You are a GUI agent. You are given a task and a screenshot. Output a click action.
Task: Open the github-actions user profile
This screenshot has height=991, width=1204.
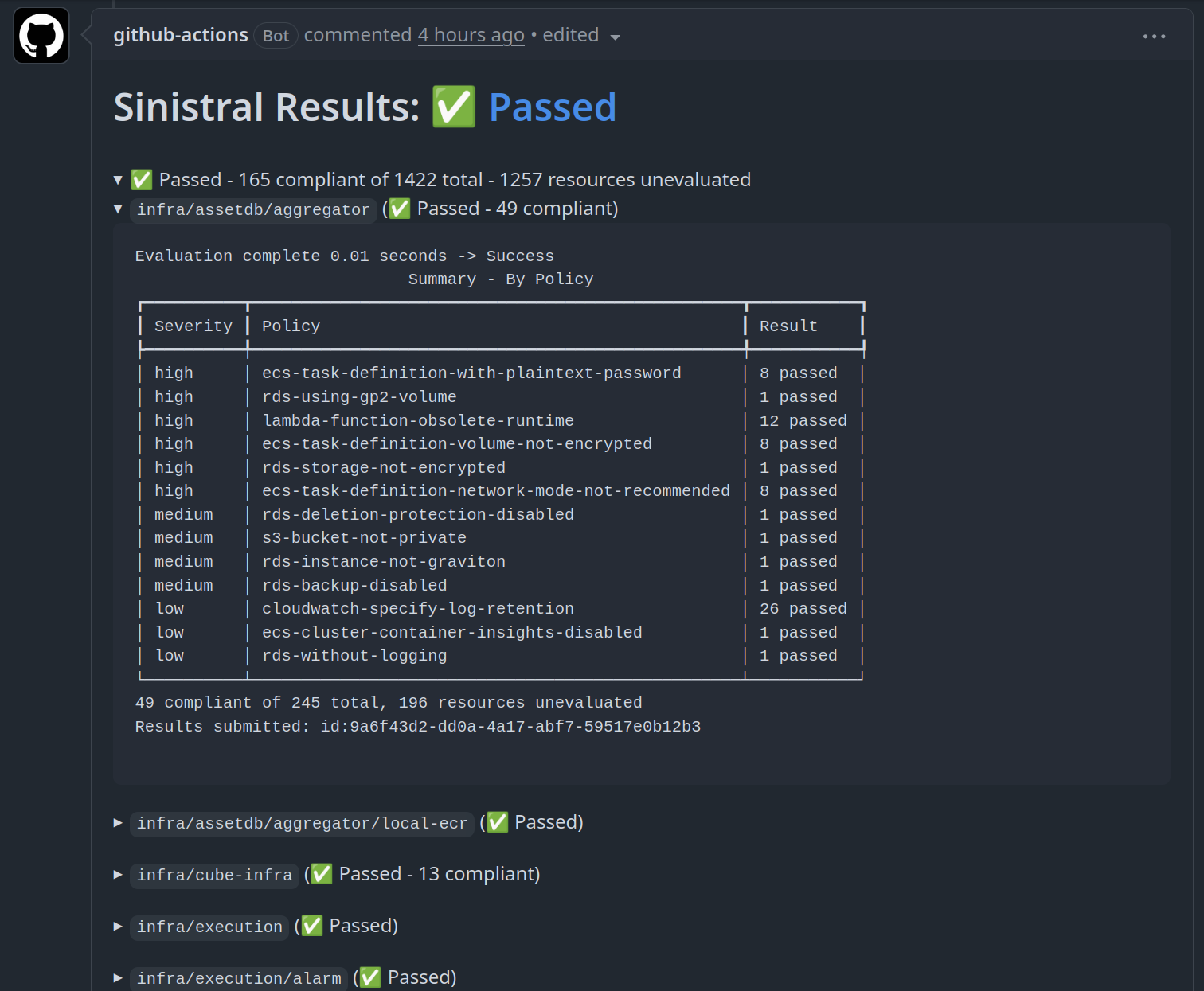[x=181, y=34]
